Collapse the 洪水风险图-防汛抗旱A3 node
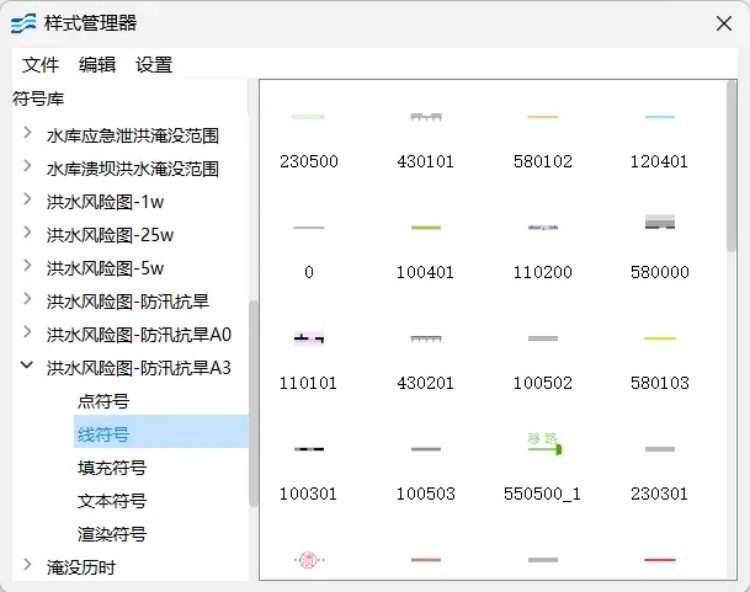Screen dimensions: 750x592 [x=27, y=367]
